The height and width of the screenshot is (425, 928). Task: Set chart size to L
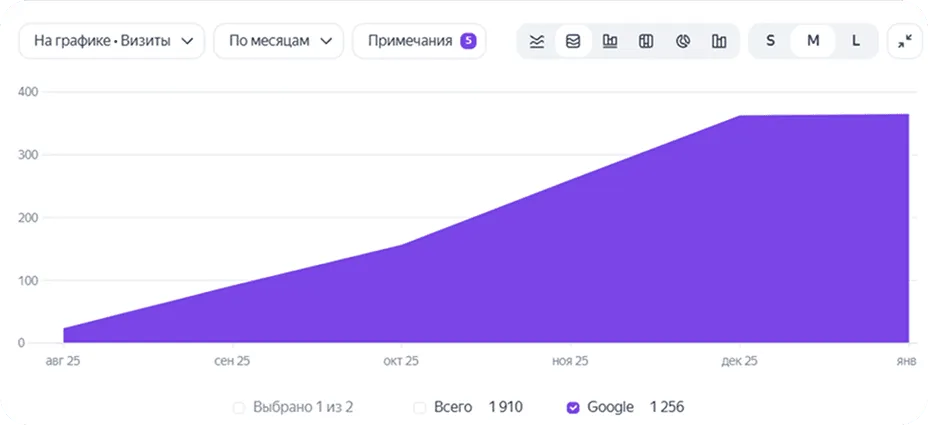855,41
